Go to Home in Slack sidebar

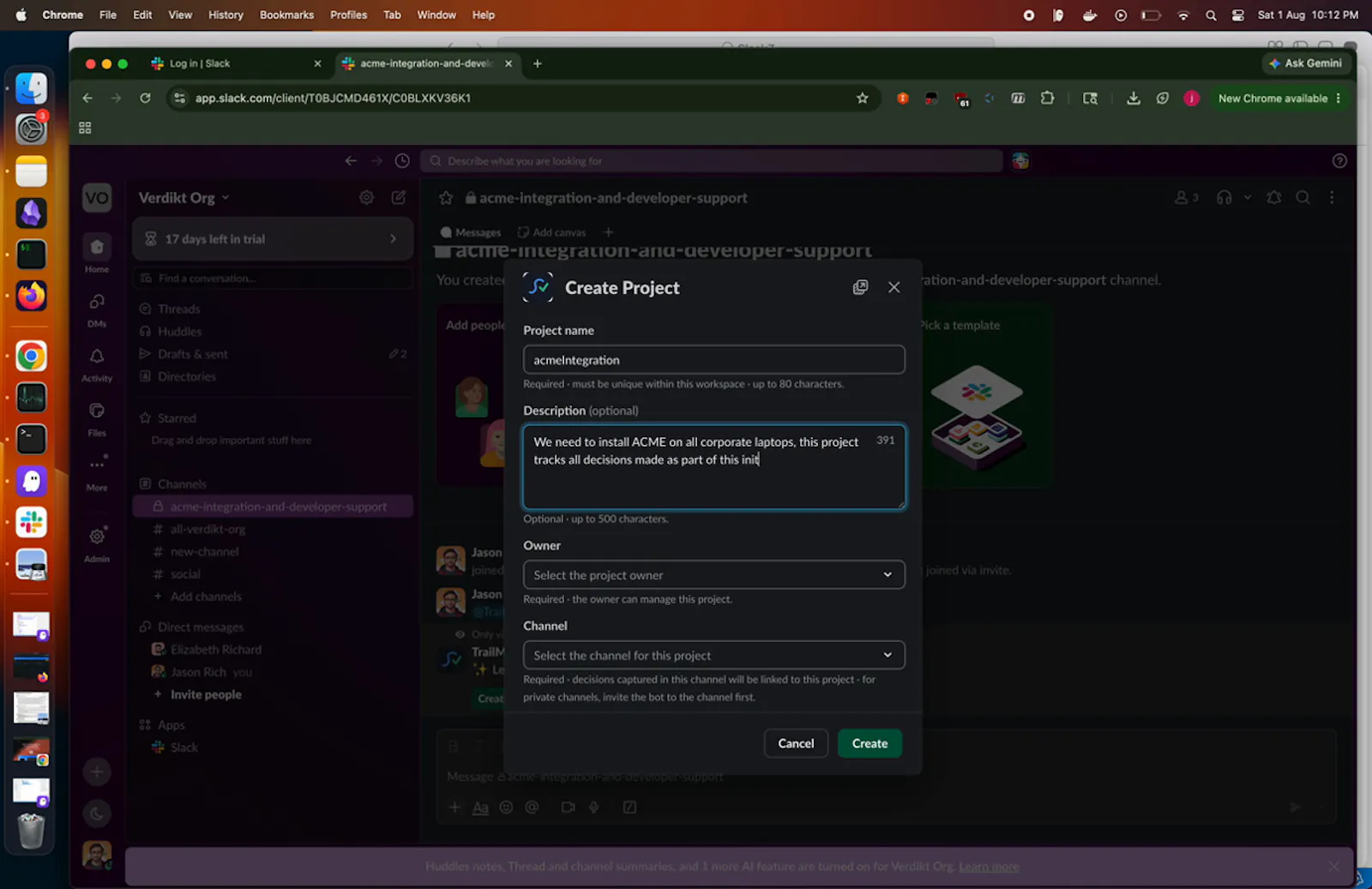97,254
